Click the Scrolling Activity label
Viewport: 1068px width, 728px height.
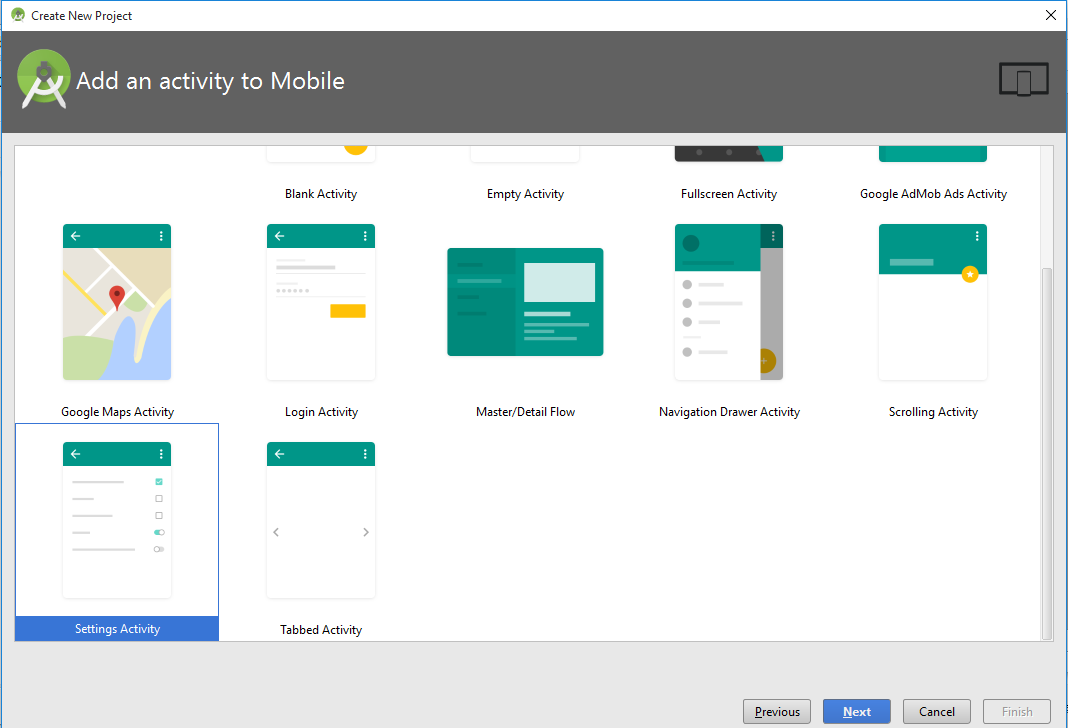tap(933, 412)
